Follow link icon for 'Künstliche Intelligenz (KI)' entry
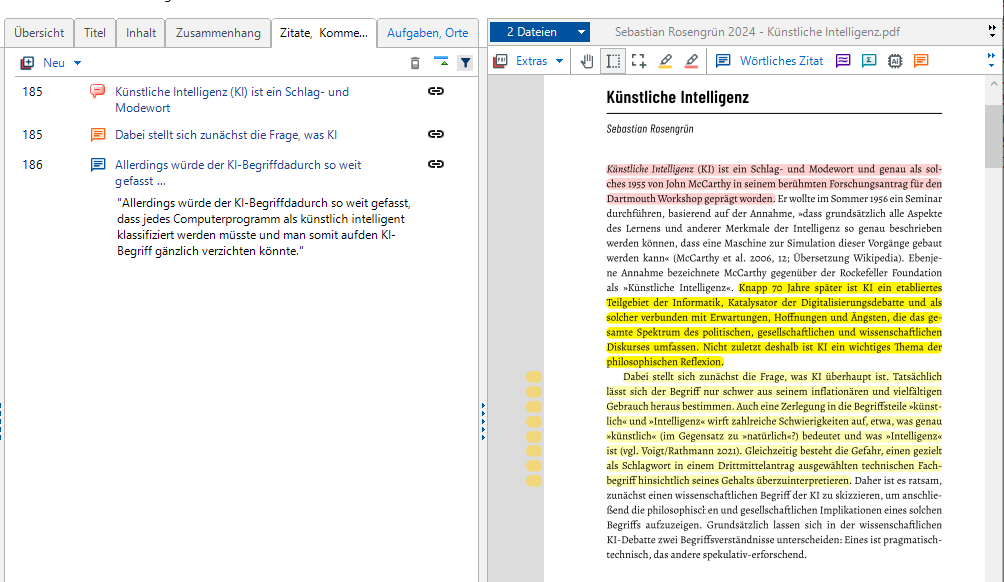Screen dimensions: 1004x582 tap(436, 92)
